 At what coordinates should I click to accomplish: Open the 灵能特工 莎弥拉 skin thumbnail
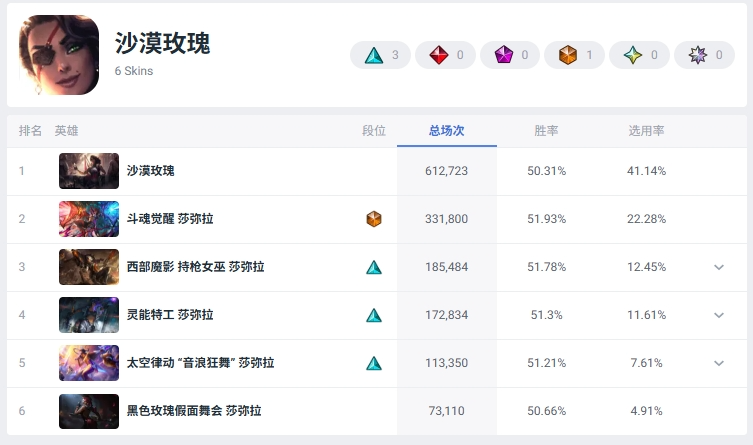coord(89,315)
